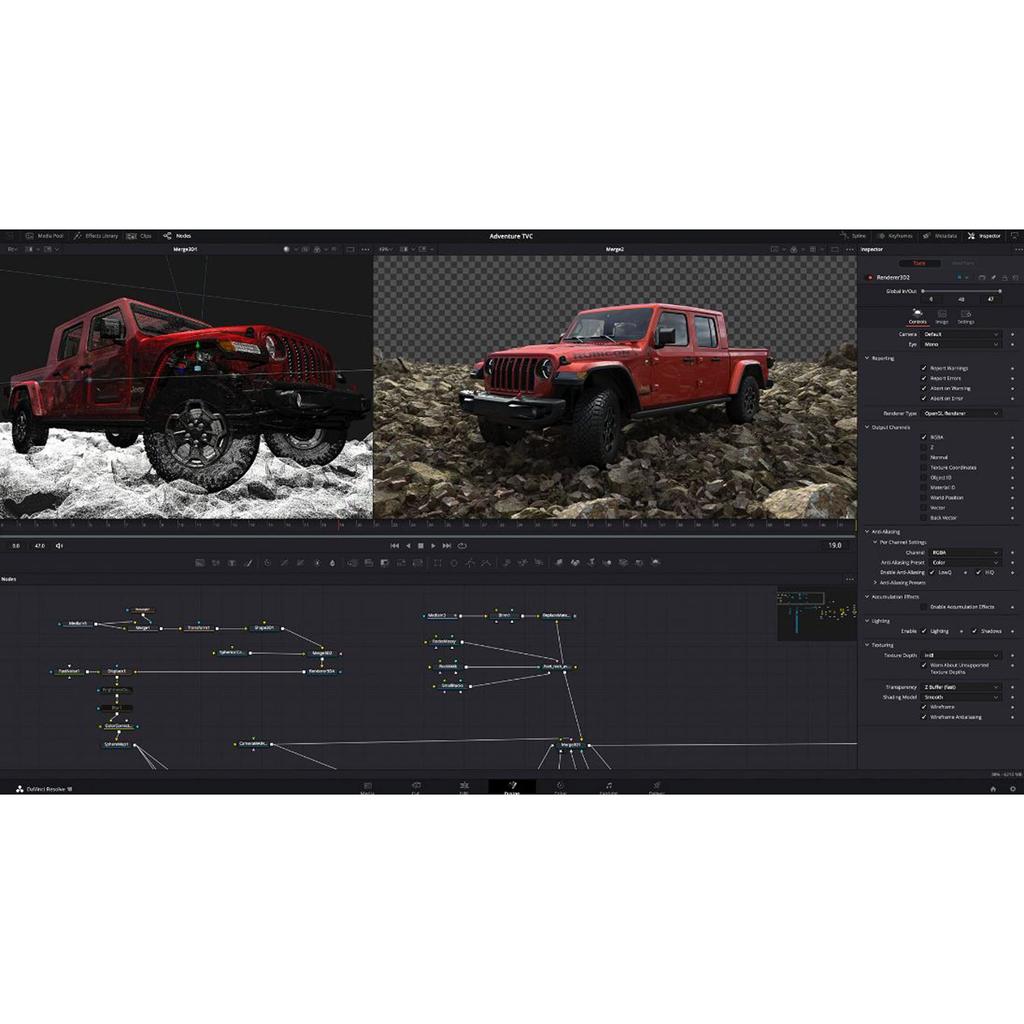Screen dimensions: 1024x1024
Task: Check Enable Accumulation Effects
Action: tap(923, 607)
